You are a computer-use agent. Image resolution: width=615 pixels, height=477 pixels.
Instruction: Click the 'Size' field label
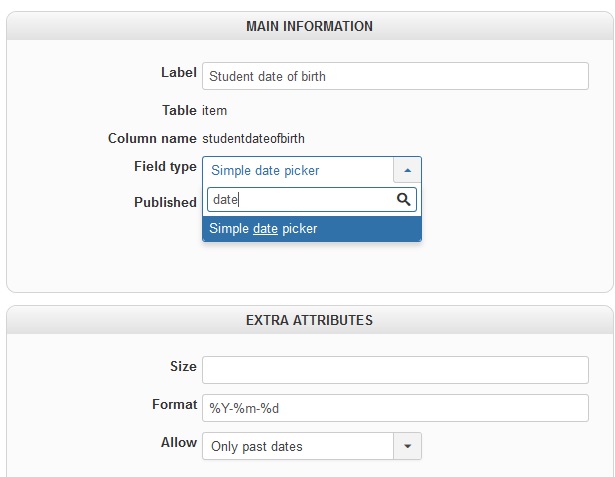click(183, 366)
